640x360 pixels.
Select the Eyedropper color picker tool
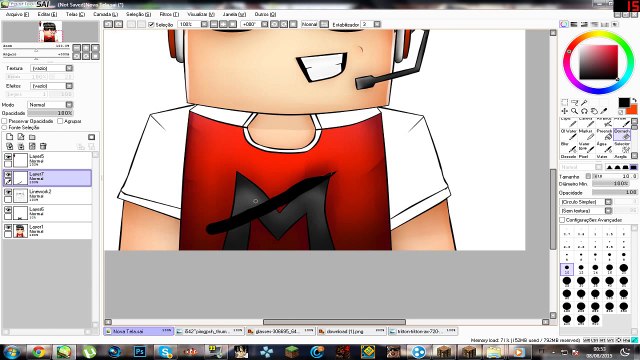pyautogui.click(x=604, y=111)
